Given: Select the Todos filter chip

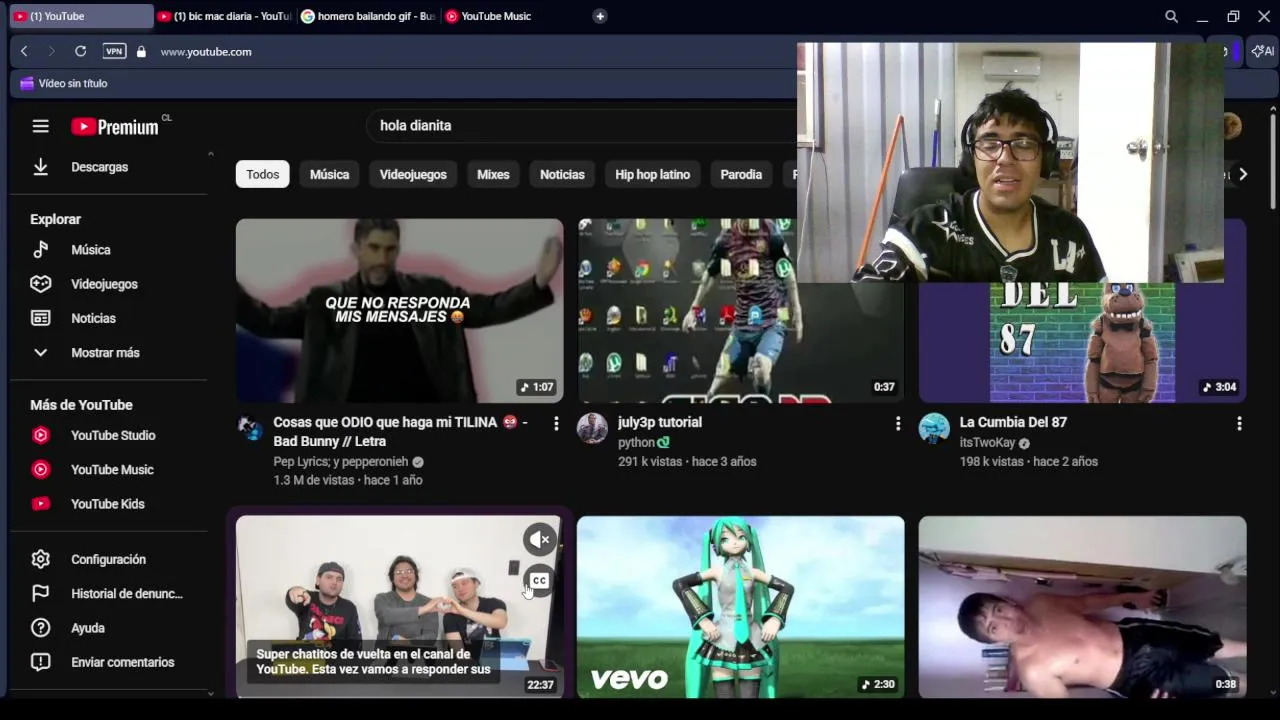Looking at the screenshot, I should 263,174.
